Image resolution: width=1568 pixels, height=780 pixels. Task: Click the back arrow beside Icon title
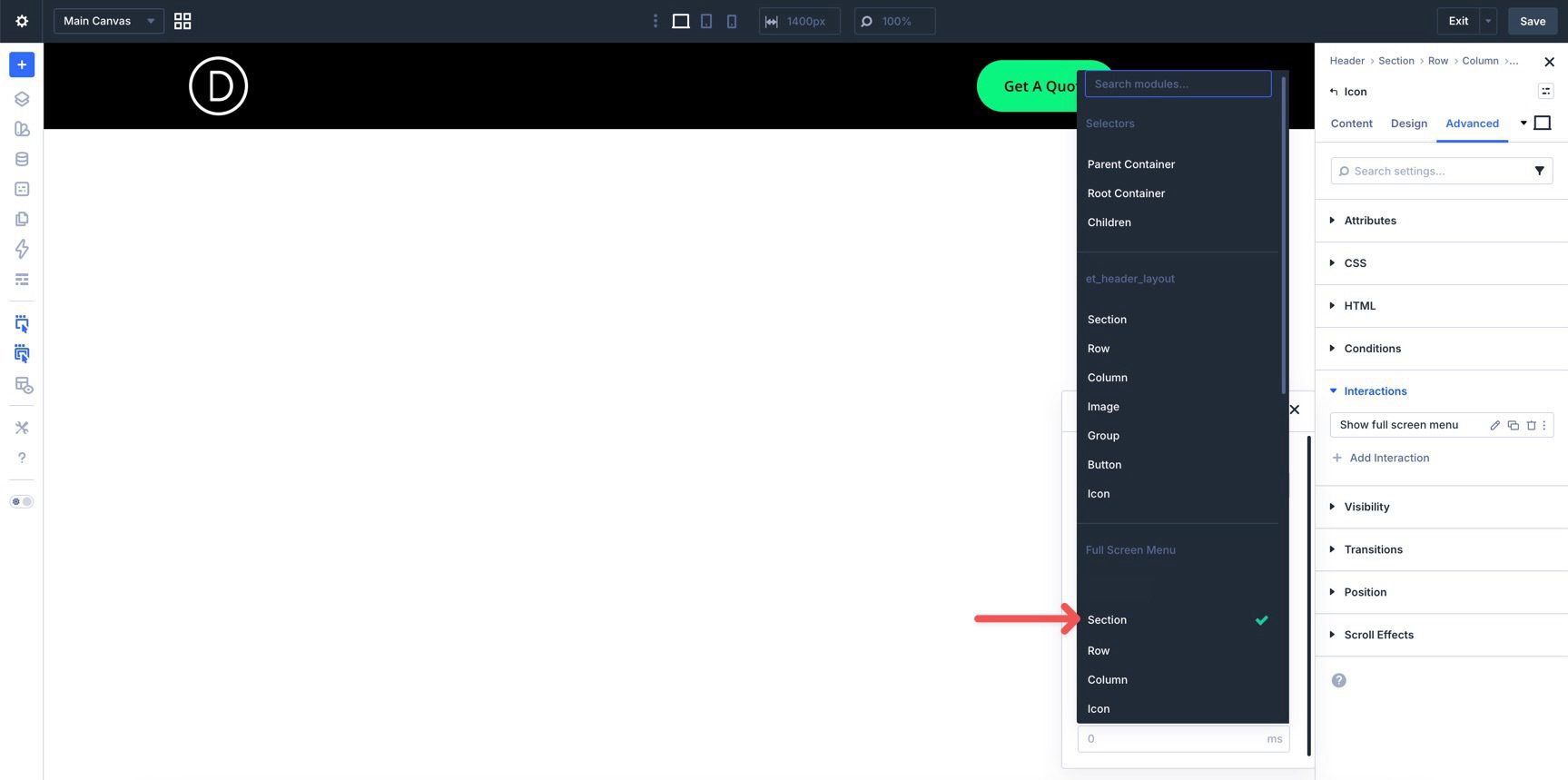click(x=1334, y=92)
